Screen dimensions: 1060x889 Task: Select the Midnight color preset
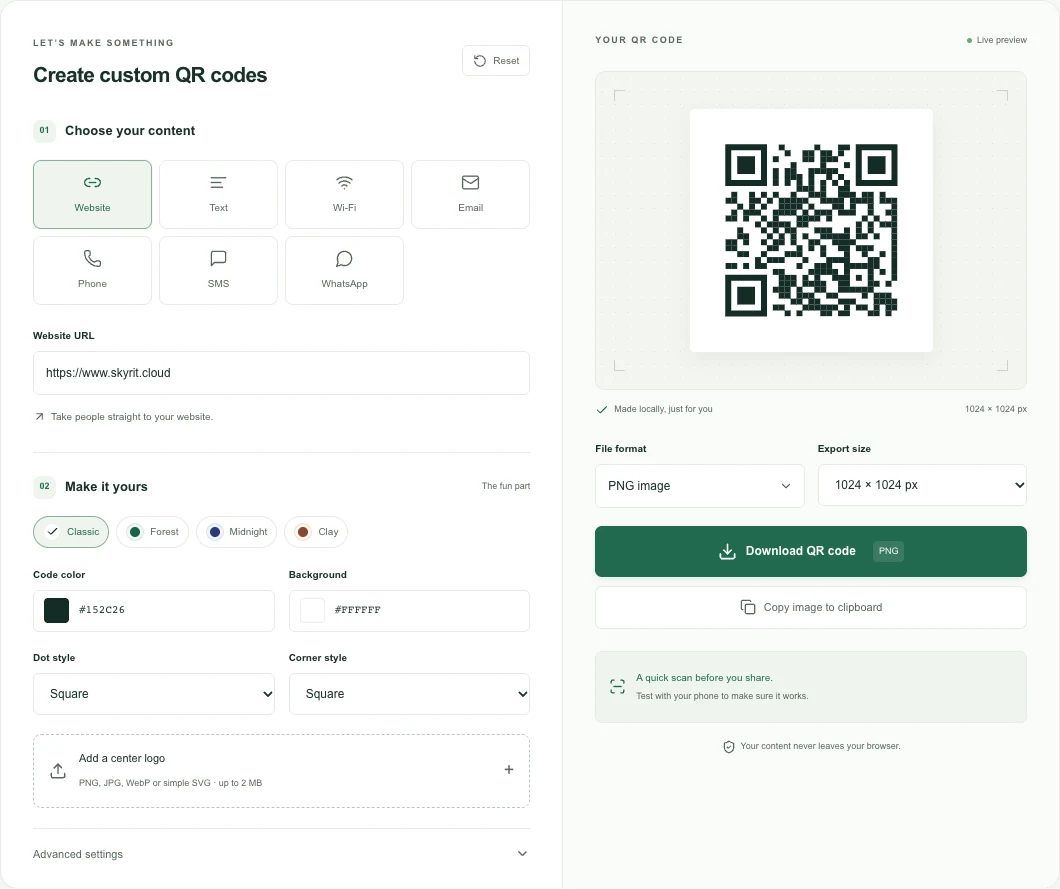[237, 532]
